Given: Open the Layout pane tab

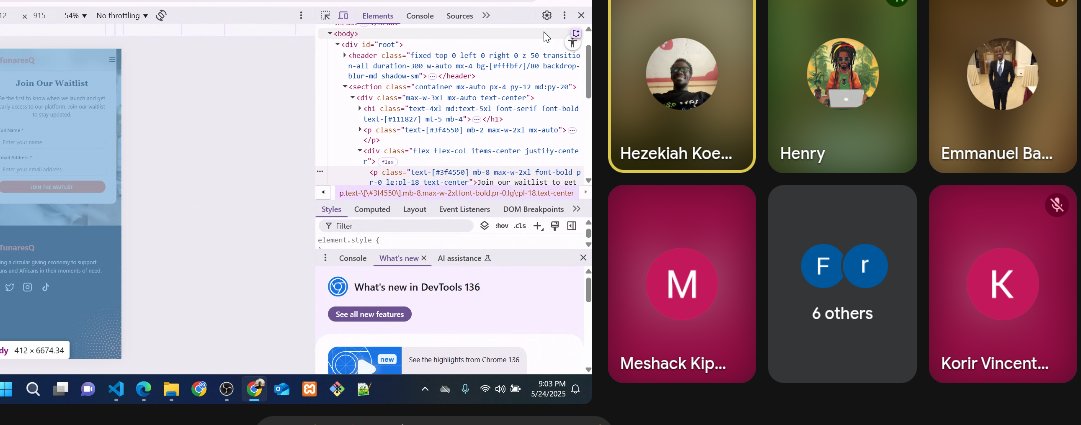Looking at the screenshot, I should pyautogui.click(x=414, y=210).
